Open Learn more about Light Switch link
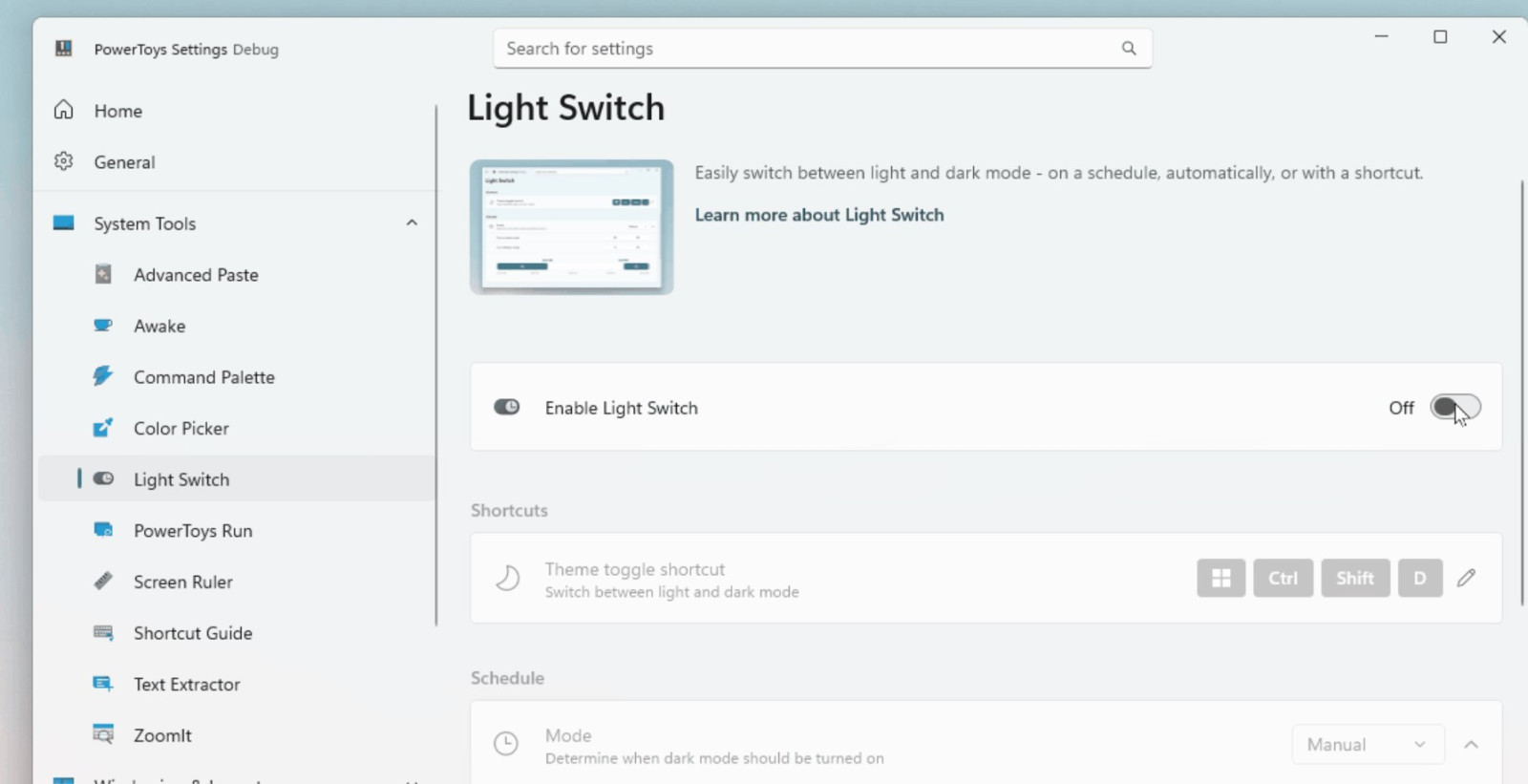Viewport: 1528px width, 784px height. pyautogui.click(x=818, y=215)
